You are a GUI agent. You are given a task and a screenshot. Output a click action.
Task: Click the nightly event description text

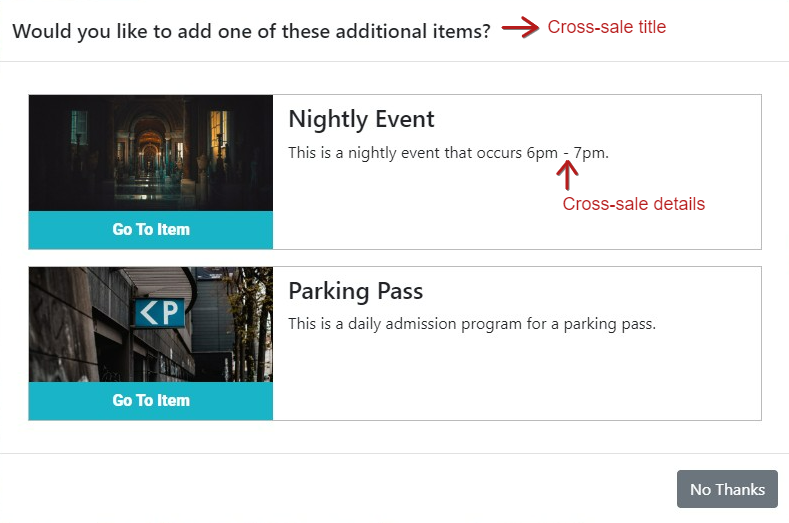coord(448,153)
